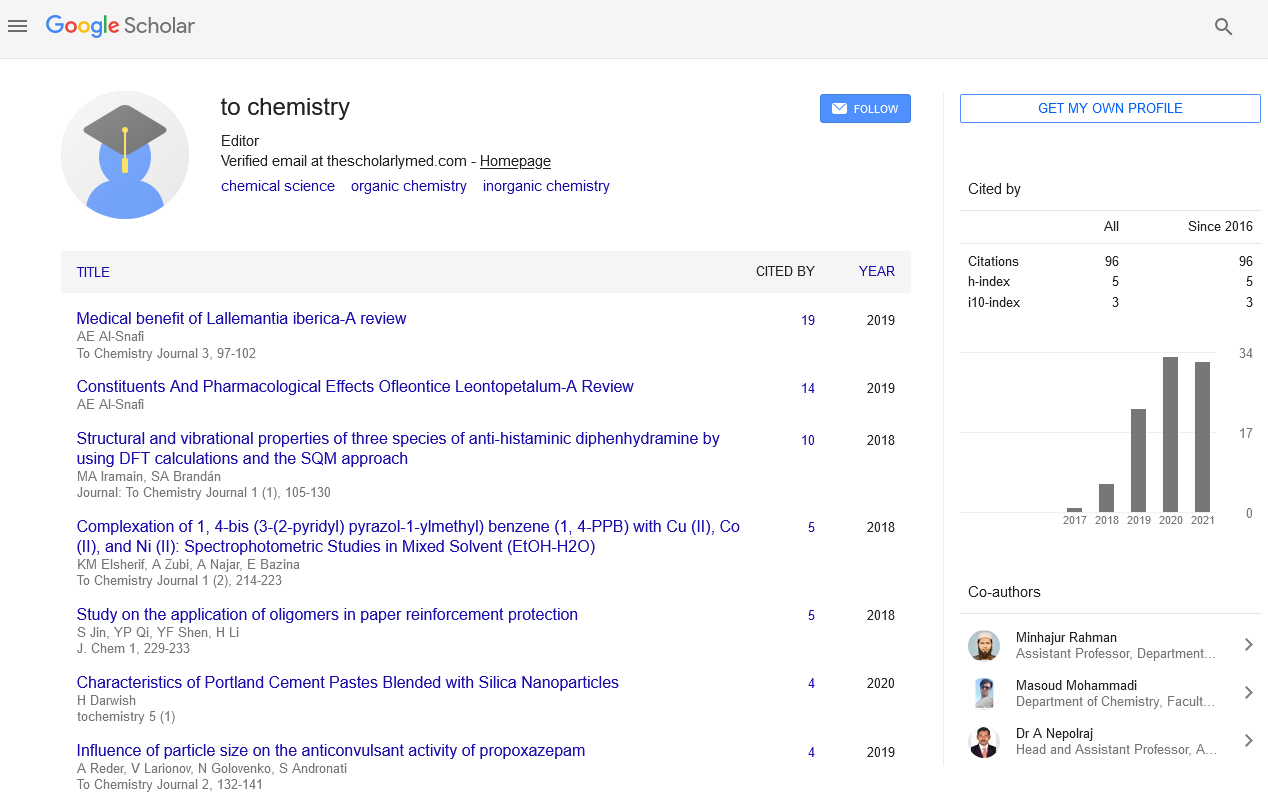Open Portland Cement Pastes article

(x=347, y=683)
